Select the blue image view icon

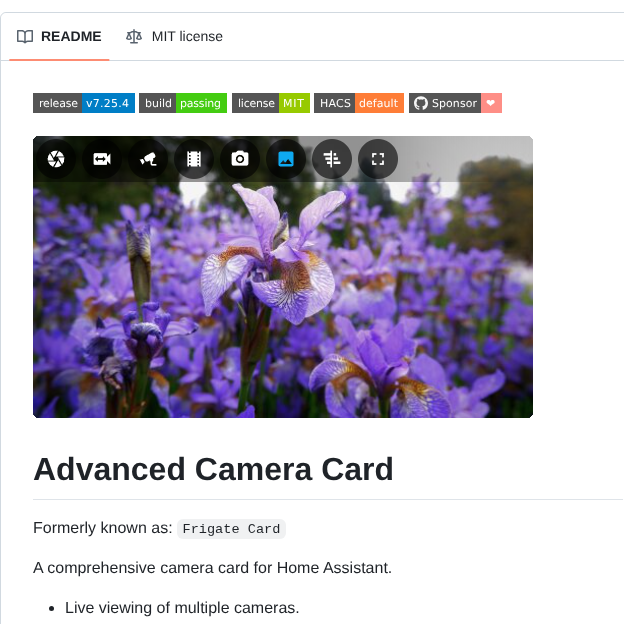(286, 159)
